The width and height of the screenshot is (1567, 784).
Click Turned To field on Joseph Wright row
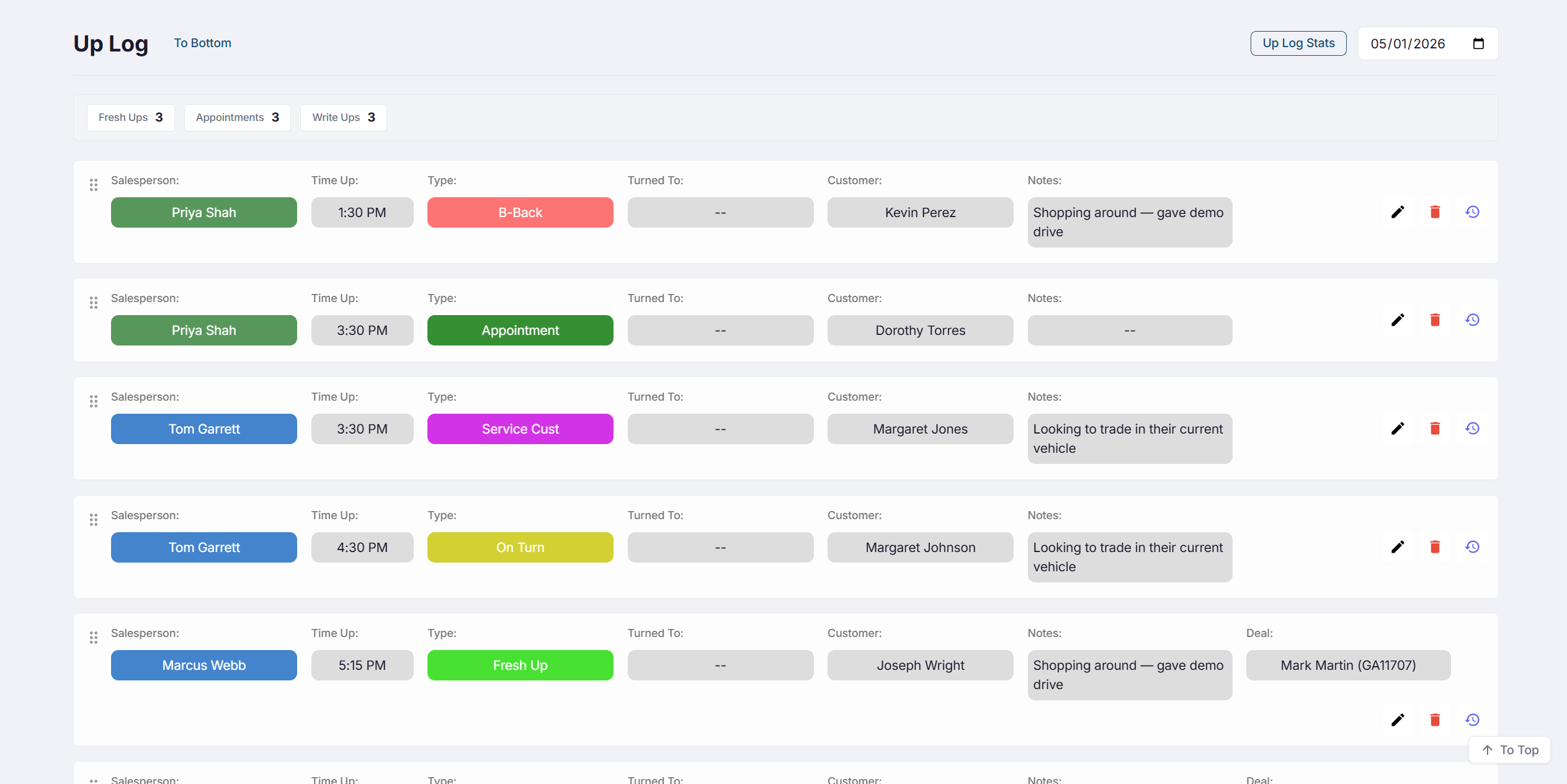point(721,666)
